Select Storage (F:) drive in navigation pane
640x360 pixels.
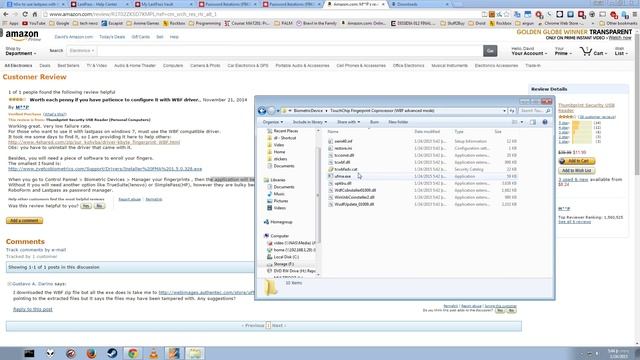click(280, 264)
